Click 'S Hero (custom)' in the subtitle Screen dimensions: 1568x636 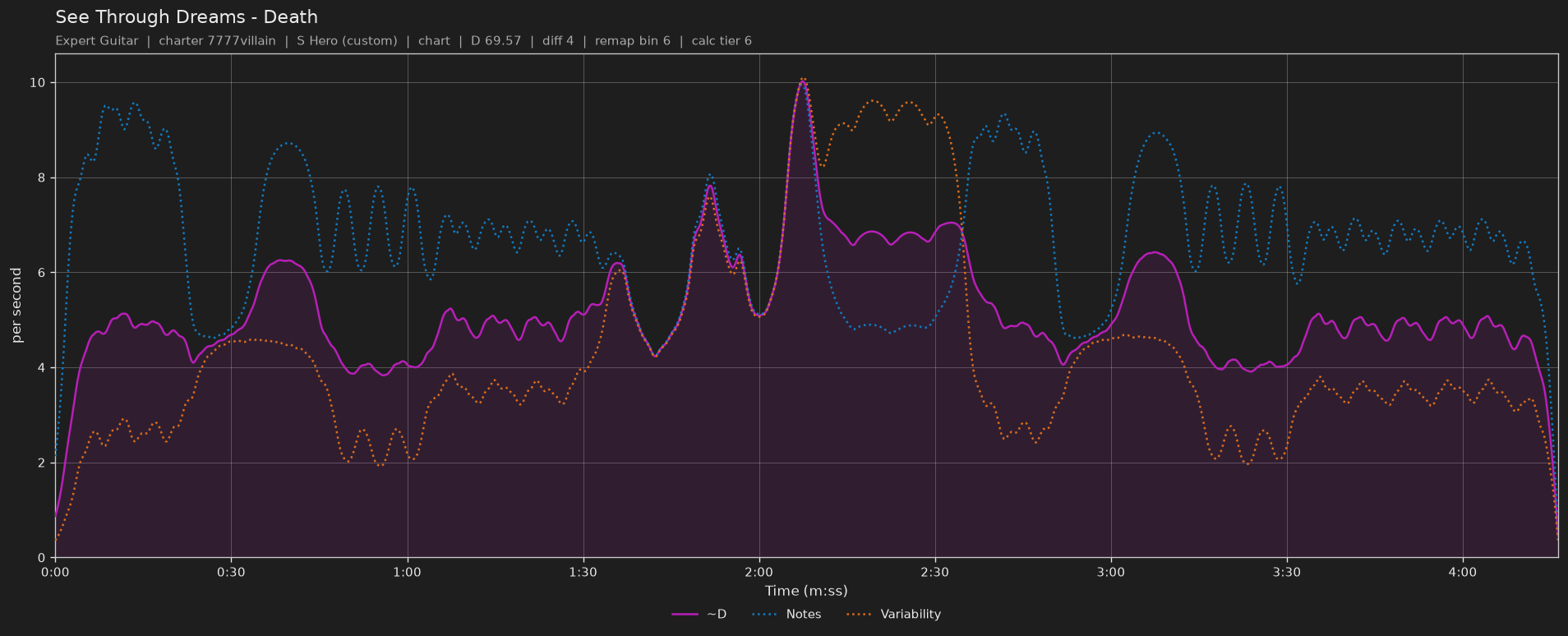pyautogui.click(x=347, y=41)
